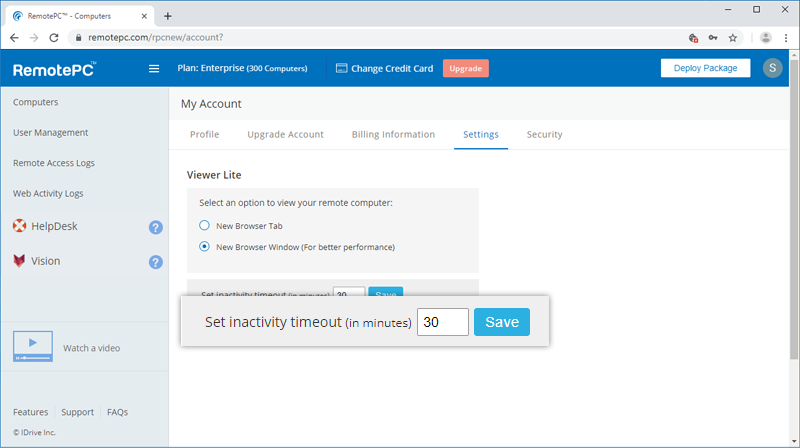
Task: Click the Plan: Enterprise text
Action: click(x=242, y=68)
